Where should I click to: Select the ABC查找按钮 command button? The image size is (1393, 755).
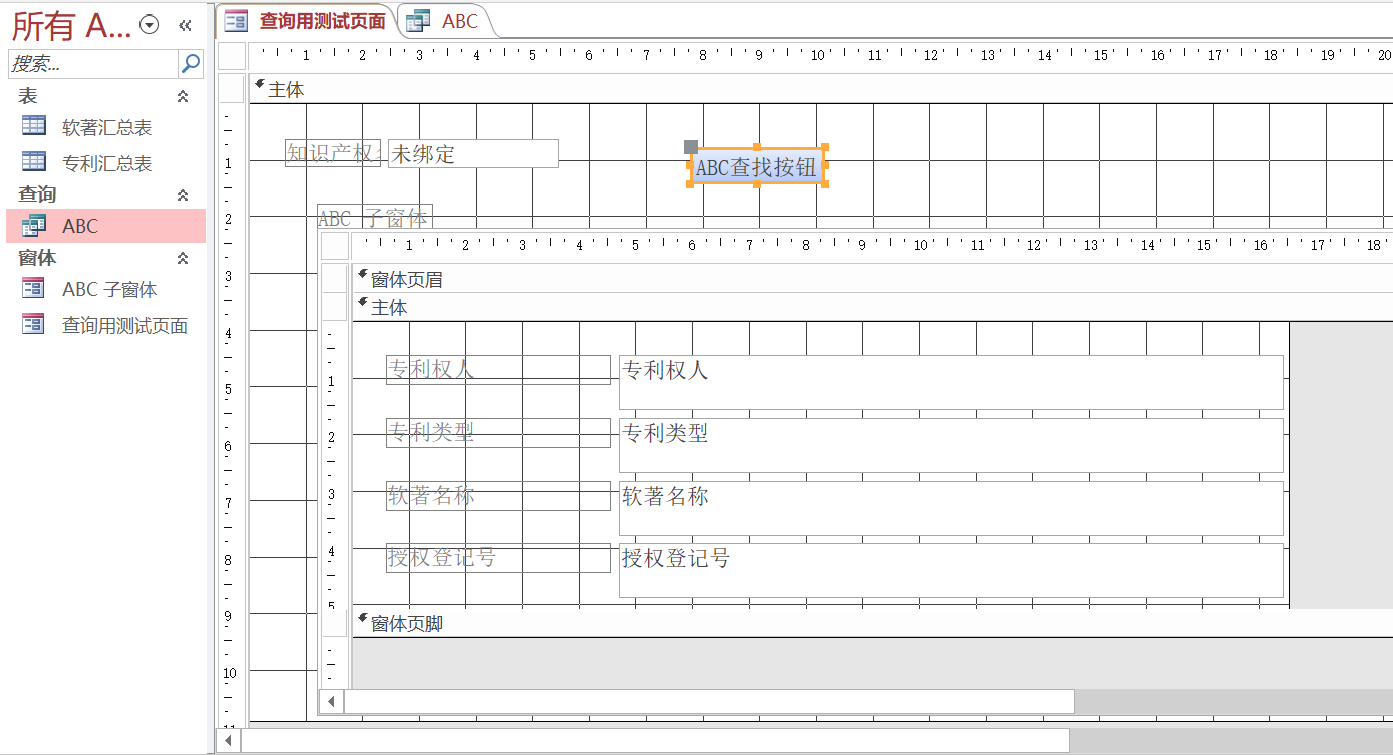click(757, 167)
